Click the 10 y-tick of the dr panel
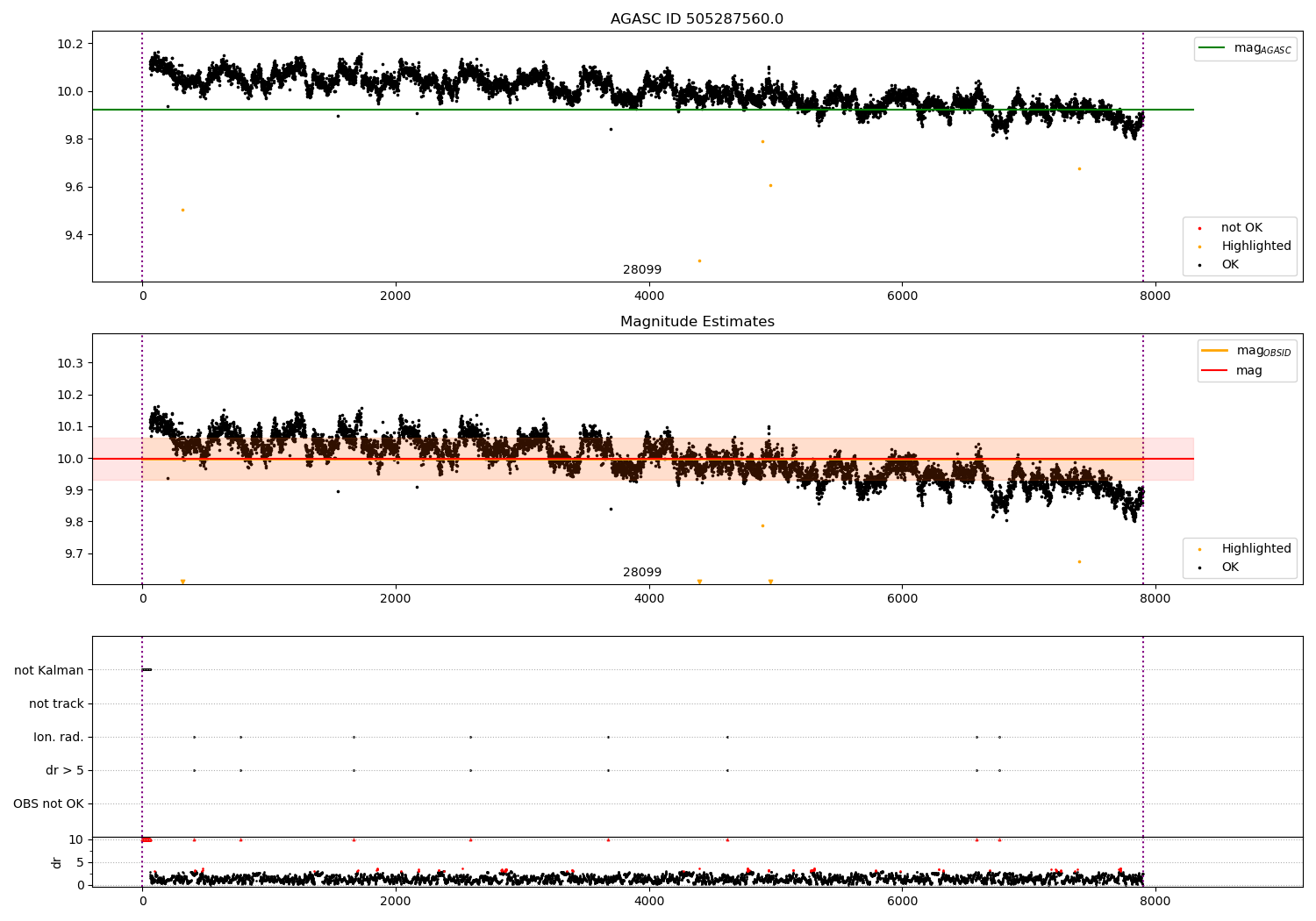This screenshot has height=921, width=1316. click(76, 839)
